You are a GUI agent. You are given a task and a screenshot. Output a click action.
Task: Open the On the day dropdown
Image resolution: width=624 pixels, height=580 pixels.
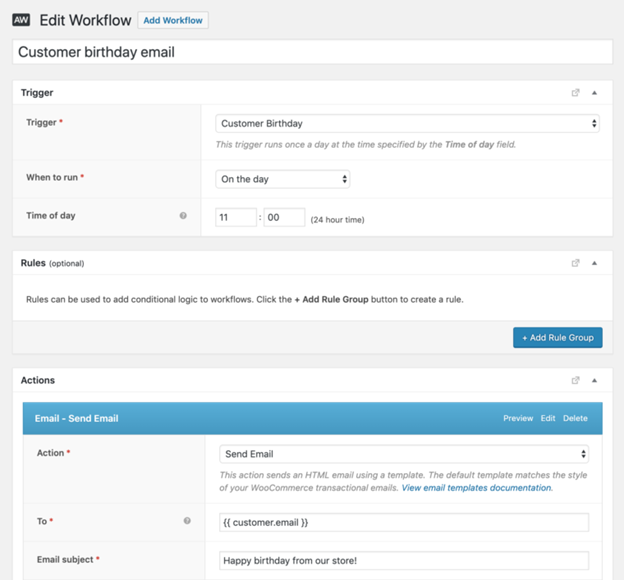pyautogui.click(x=283, y=179)
